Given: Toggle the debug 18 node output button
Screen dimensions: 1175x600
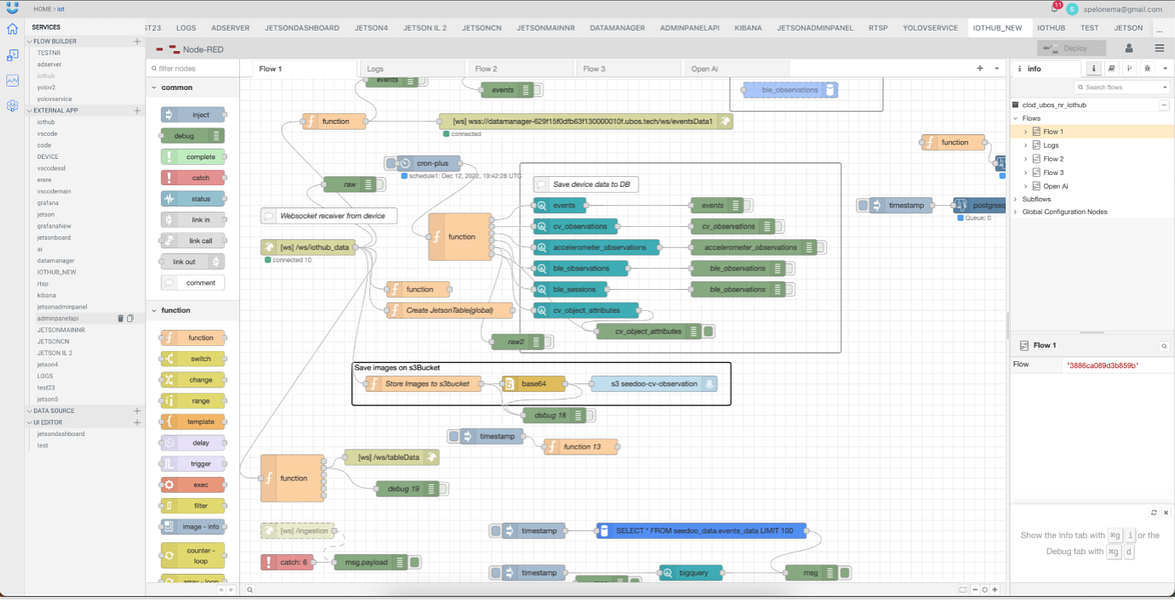Looking at the screenshot, I should tap(590, 415).
